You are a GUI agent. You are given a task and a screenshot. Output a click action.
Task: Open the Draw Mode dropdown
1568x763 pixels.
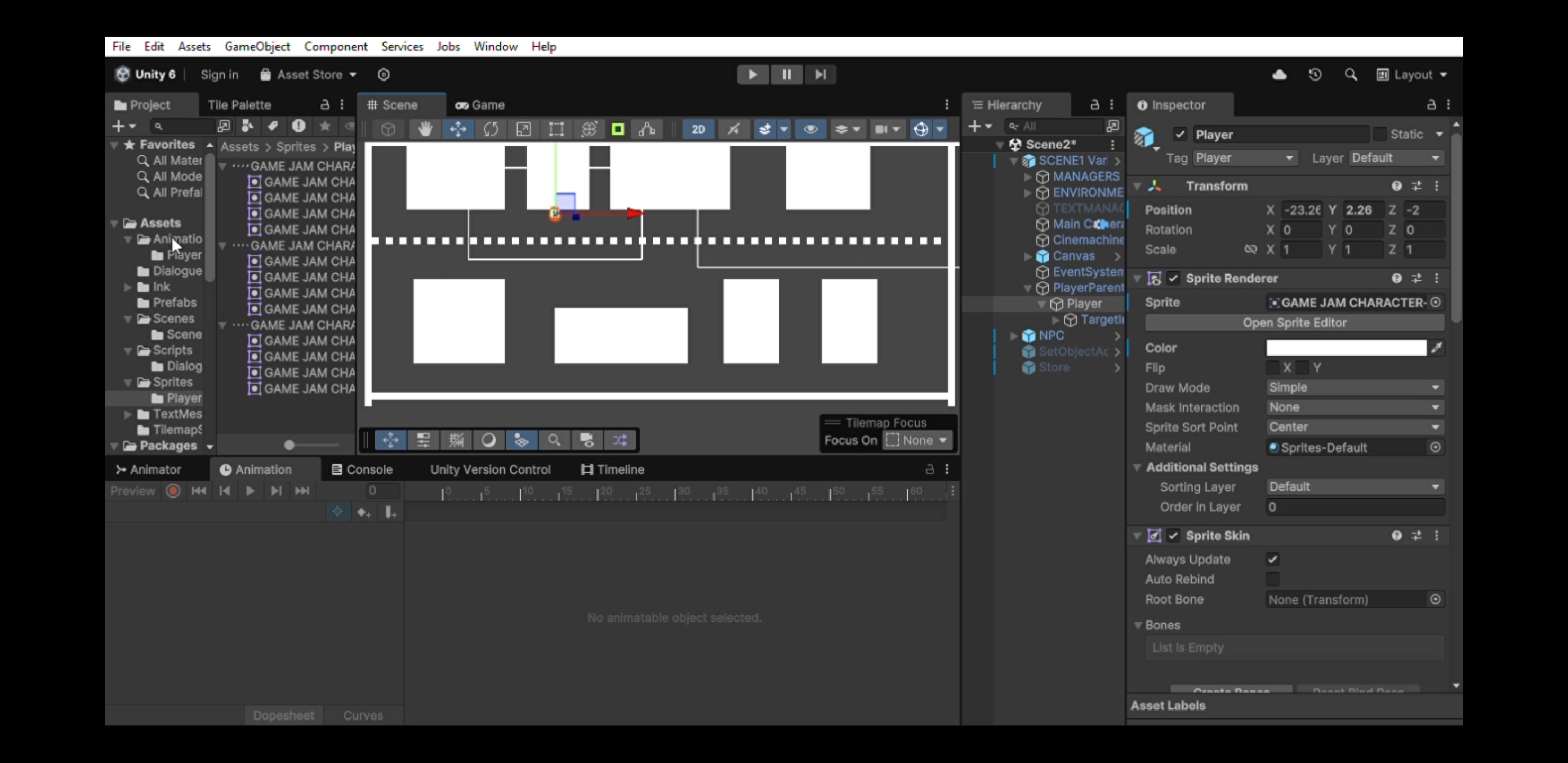point(1354,387)
